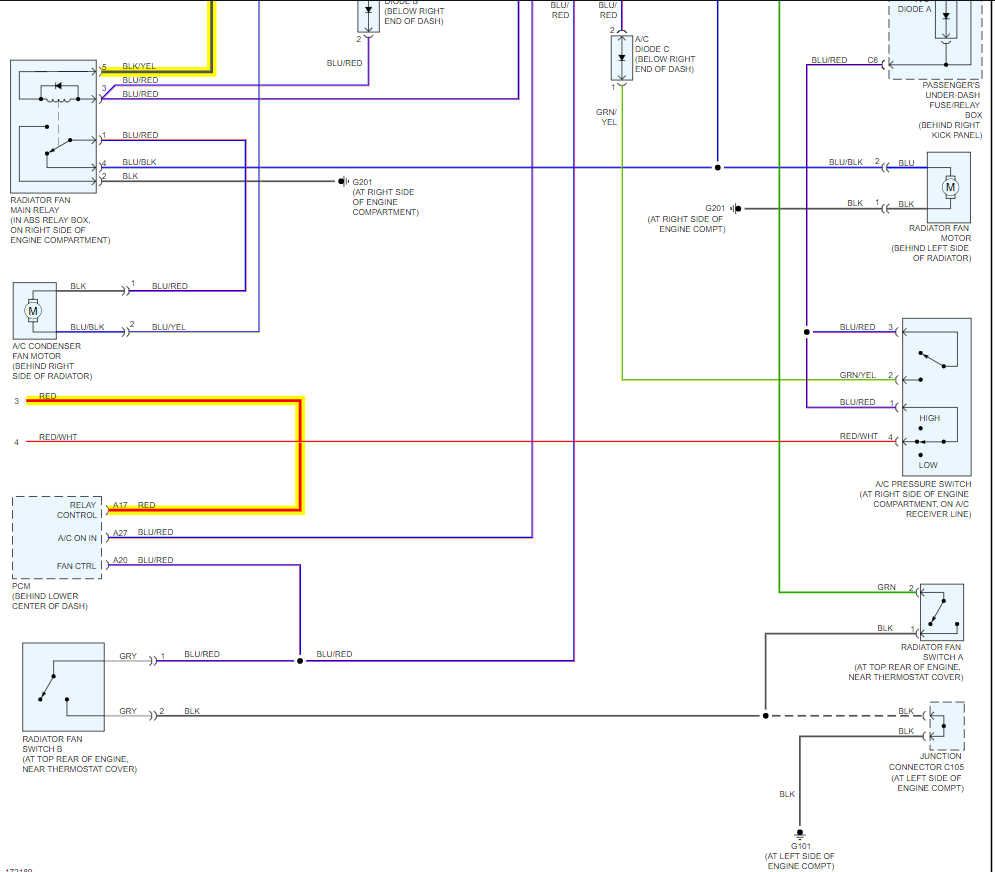The width and height of the screenshot is (995, 872).
Task: Select the 'RADIATOR FAN SWITCH A' caption
Action: pos(932,652)
